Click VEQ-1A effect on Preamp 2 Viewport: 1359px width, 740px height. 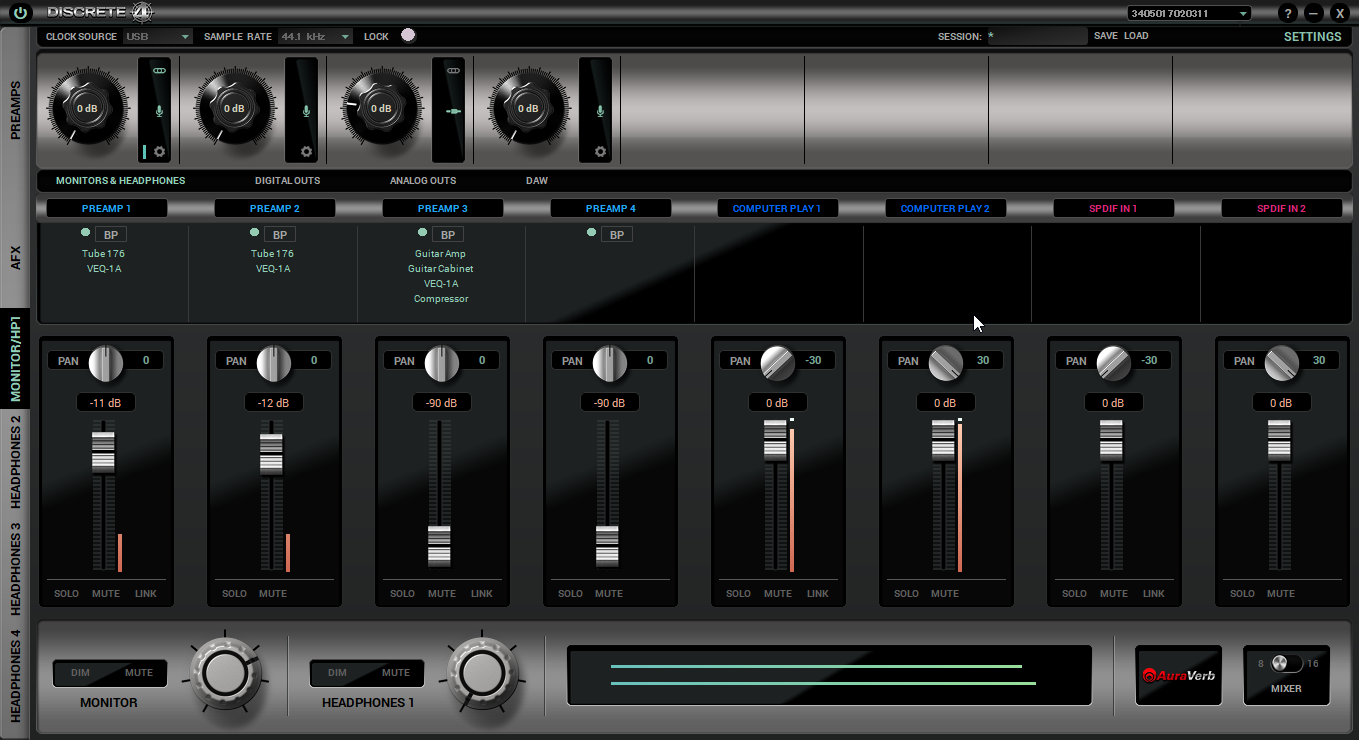[x=273, y=269]
